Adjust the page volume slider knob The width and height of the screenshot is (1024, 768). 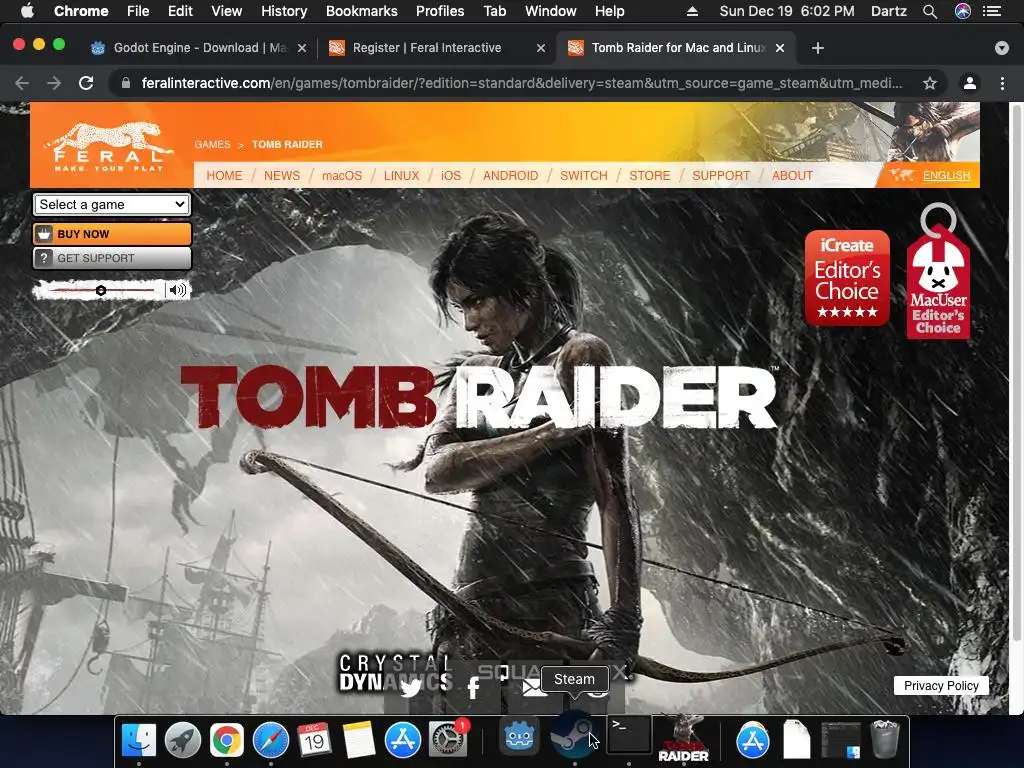[x=101, y=290]
